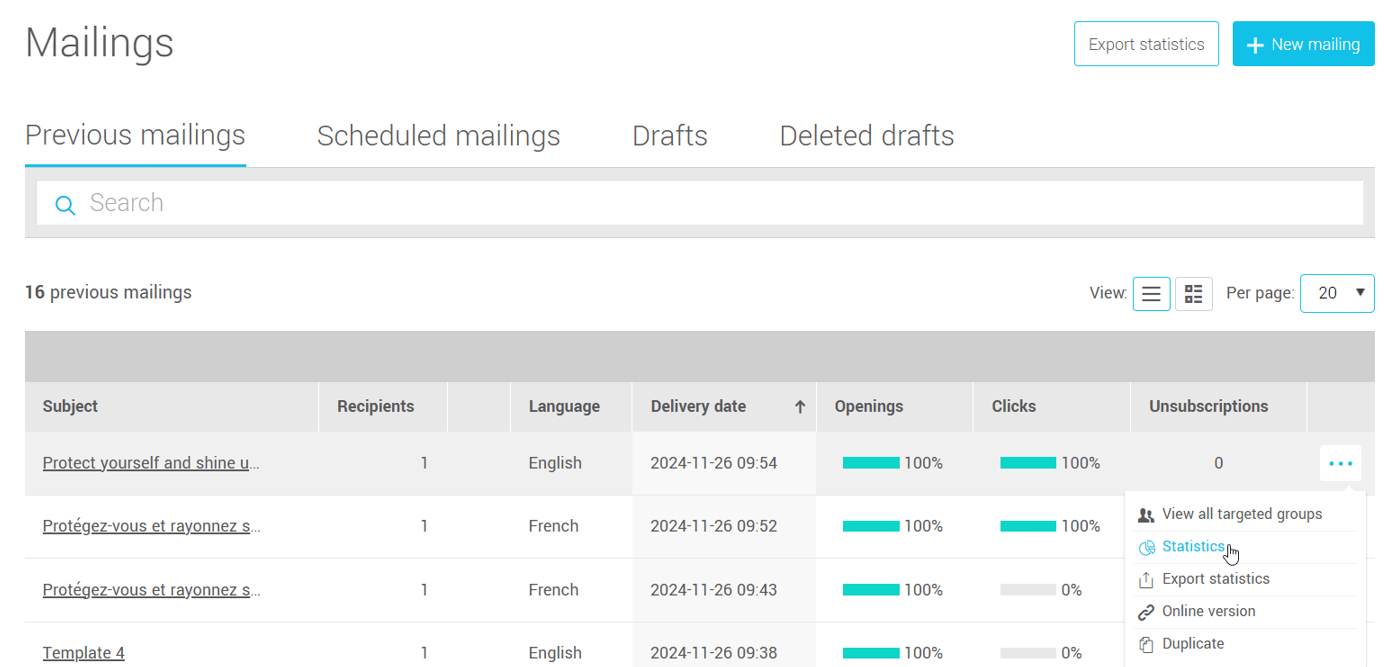Open the Deleted drafts tab
The width and height of the screenshot is (1384, 667).
[866, 135]
